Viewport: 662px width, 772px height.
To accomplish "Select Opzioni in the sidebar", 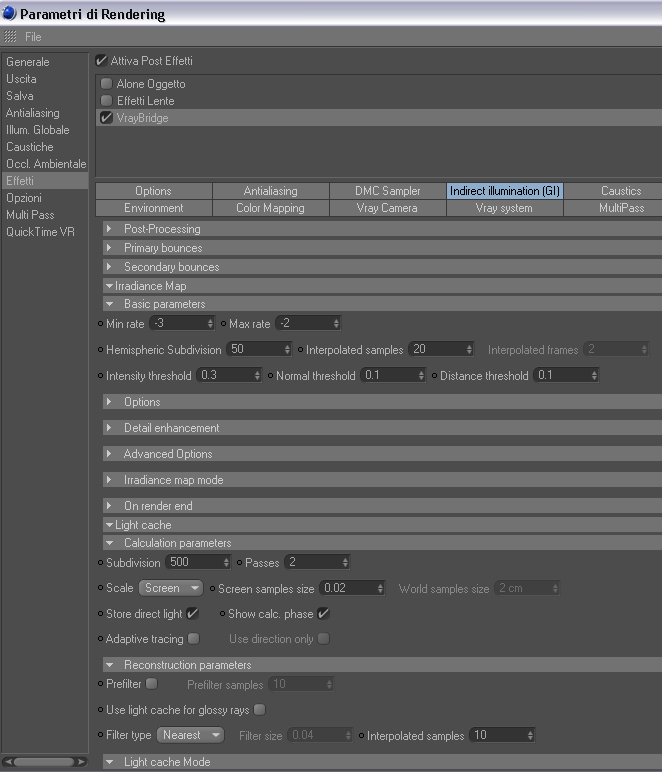I will [24, 198].
